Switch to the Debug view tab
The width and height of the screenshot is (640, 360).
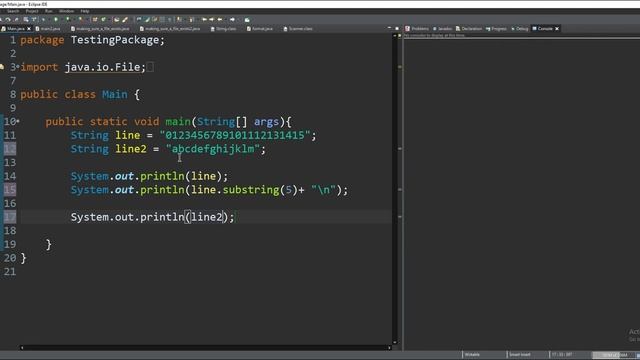pyautogui.click(x=520, y=29)
